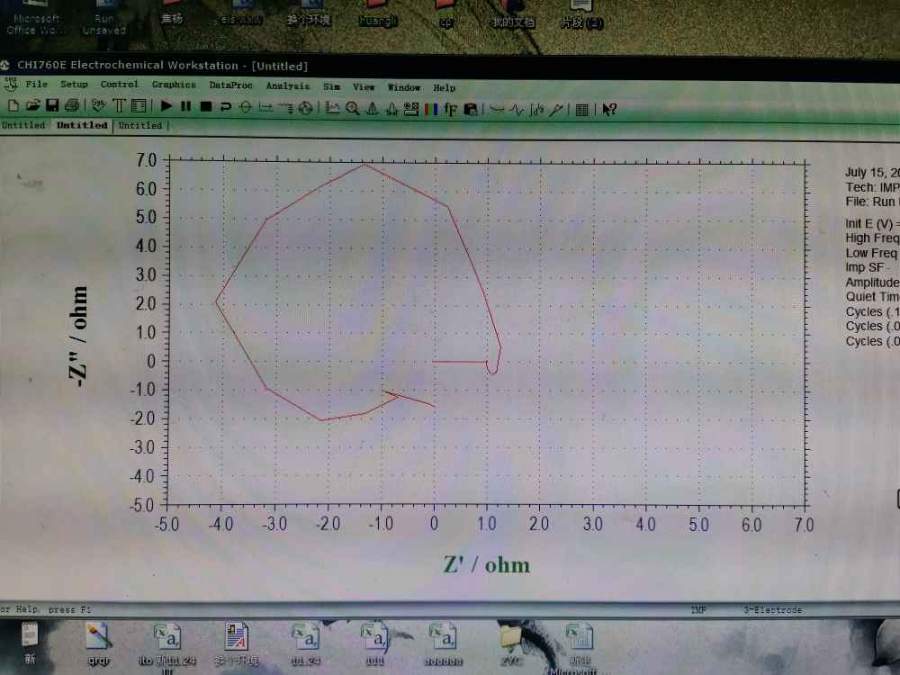Click the 'Amplitude' parameter text
900x675 pixels.
872,282
